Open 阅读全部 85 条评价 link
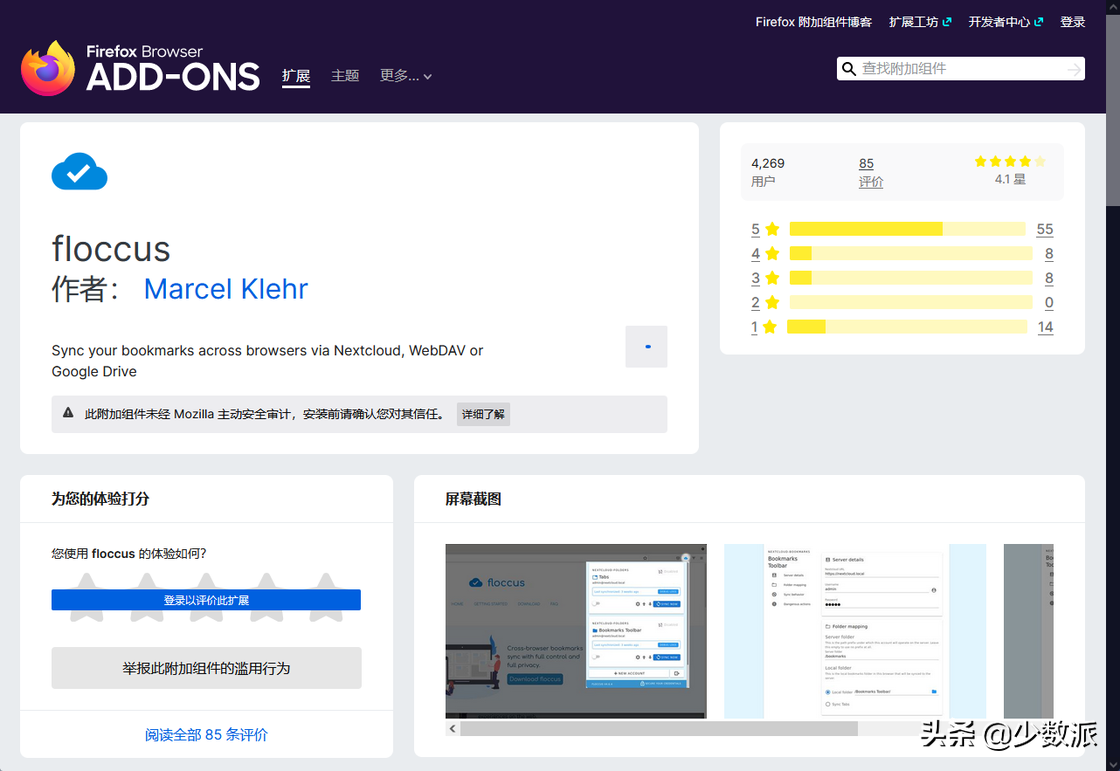Screen dimensions: 1120x771 pos(206,735)
